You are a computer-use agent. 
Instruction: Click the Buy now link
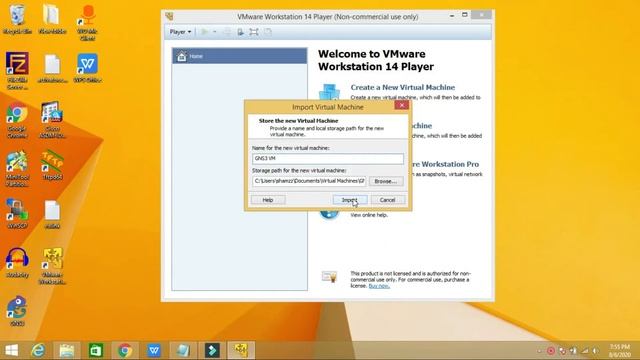click(x=379, y=286)
